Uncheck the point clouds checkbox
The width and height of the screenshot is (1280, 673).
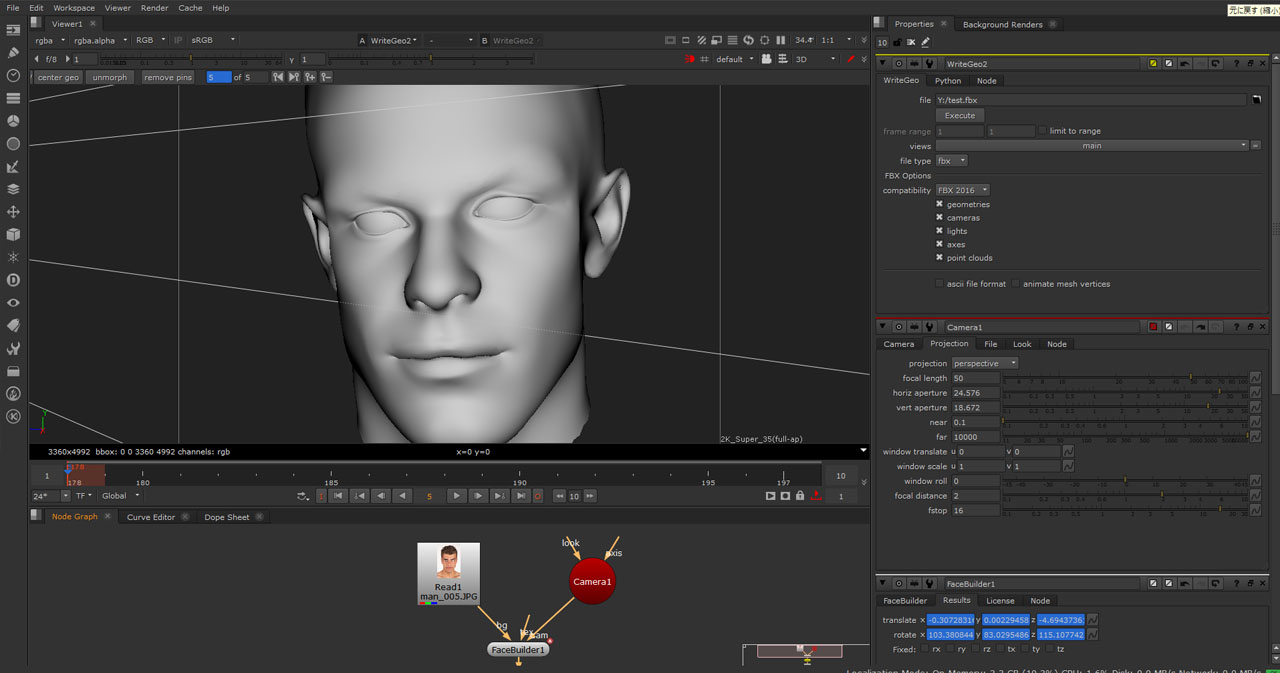click(939, 258)
